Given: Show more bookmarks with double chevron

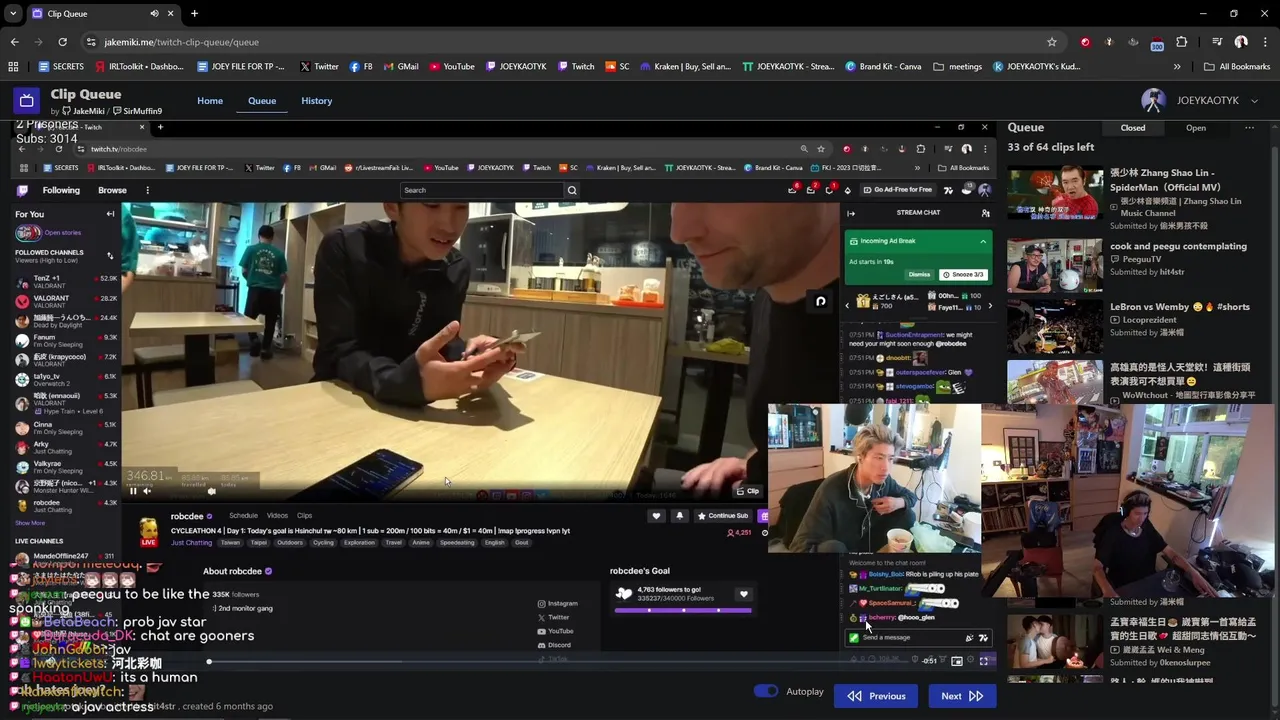Looking at the screenshot, I should [1176, 67].
